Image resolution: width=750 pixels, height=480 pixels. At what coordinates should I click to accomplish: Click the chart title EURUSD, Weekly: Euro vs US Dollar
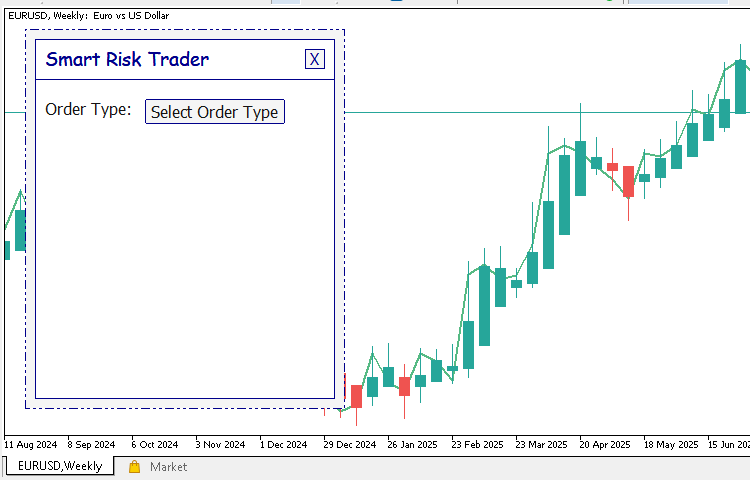(x=88, y=15)
